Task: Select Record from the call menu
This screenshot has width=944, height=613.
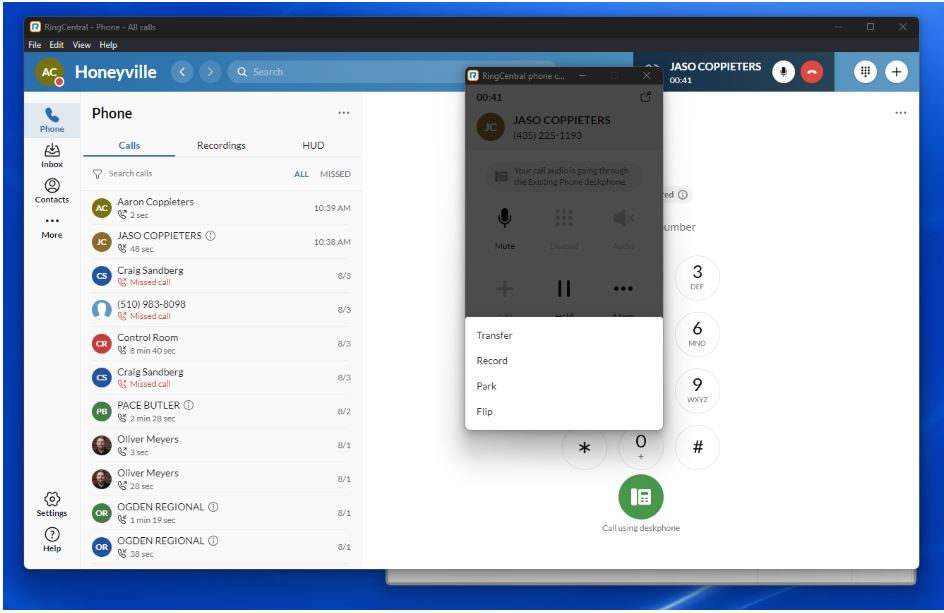Action: 564,361
